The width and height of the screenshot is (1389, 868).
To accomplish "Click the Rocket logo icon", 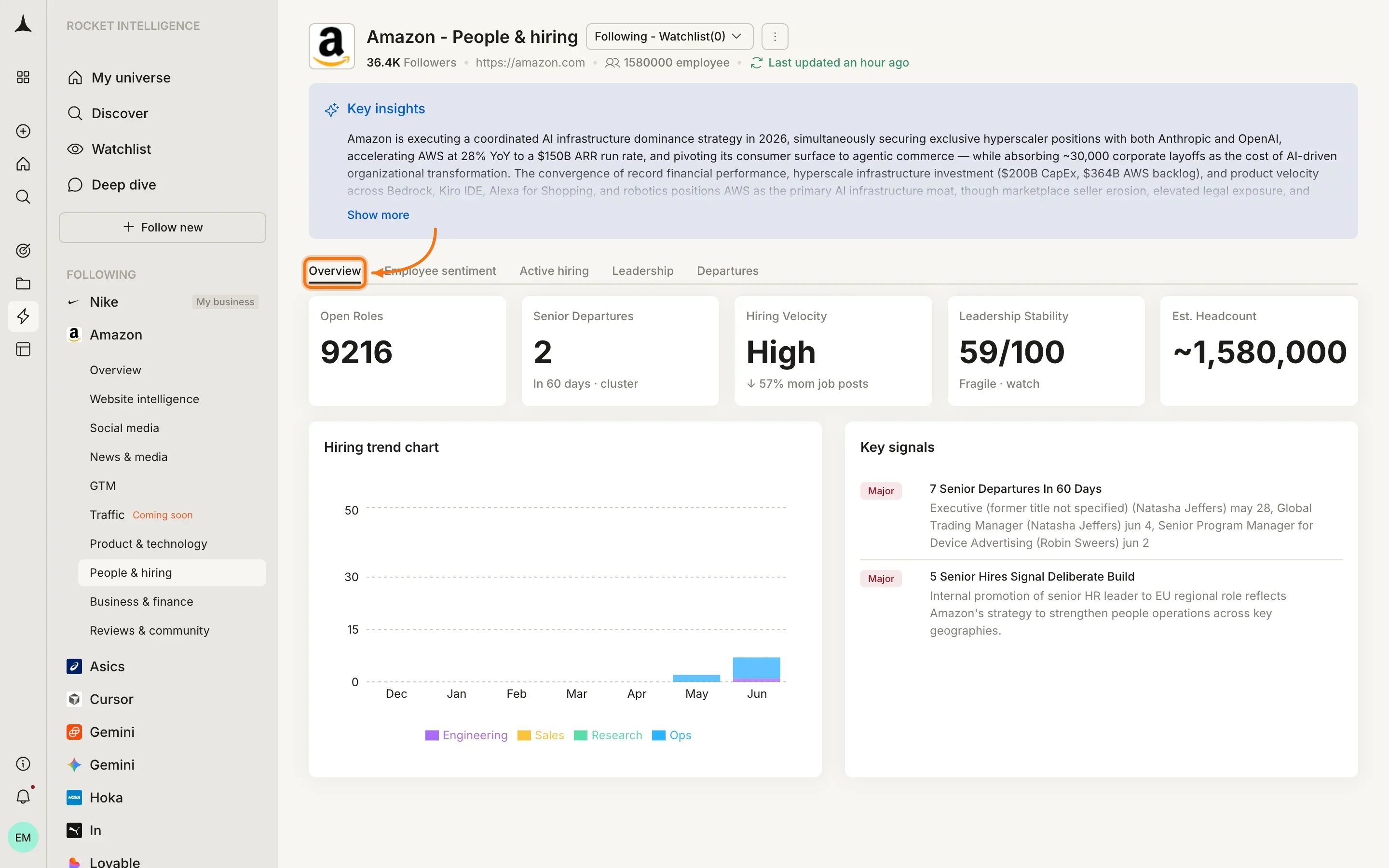I will click(x=23, y=24).
